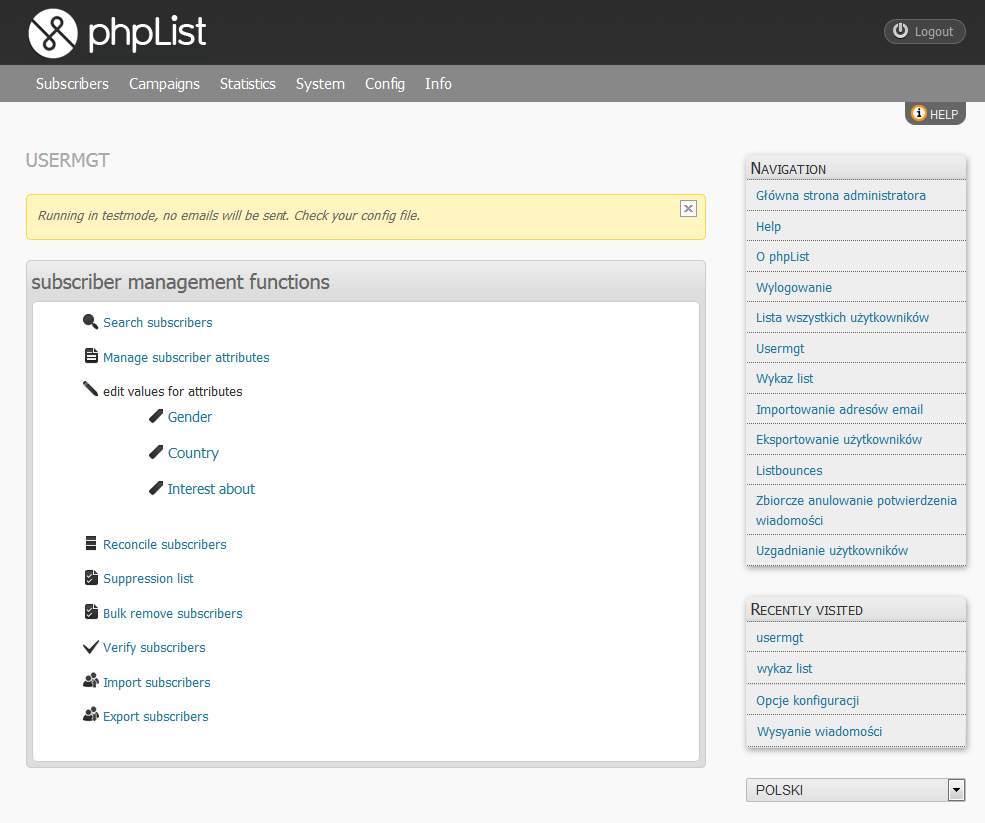
Task: Click the pencil icon next to Gender
Action: [156, 416]
